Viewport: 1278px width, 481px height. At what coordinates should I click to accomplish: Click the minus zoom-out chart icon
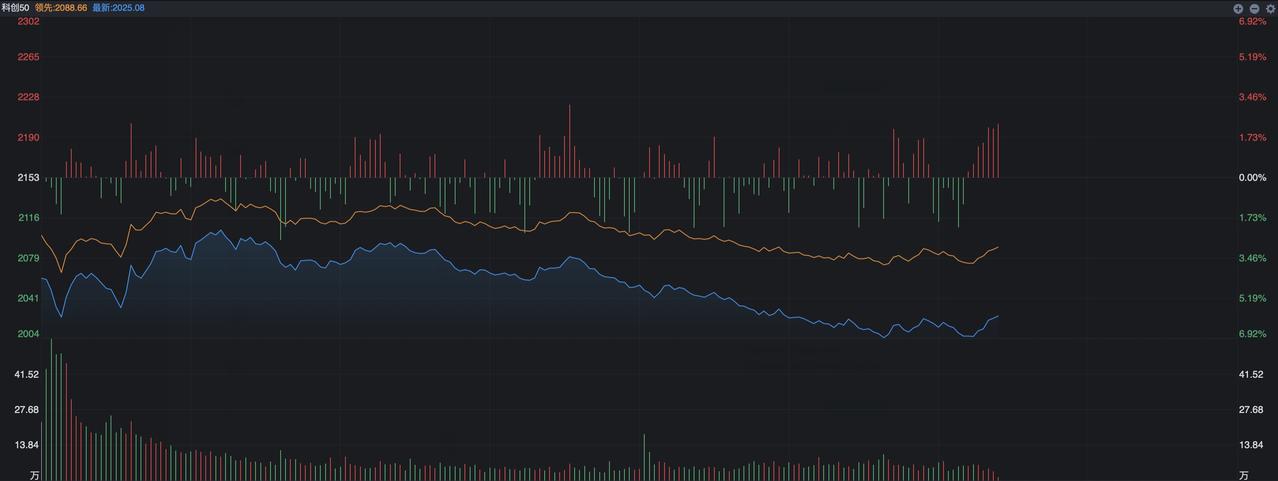pos(1254,8)
